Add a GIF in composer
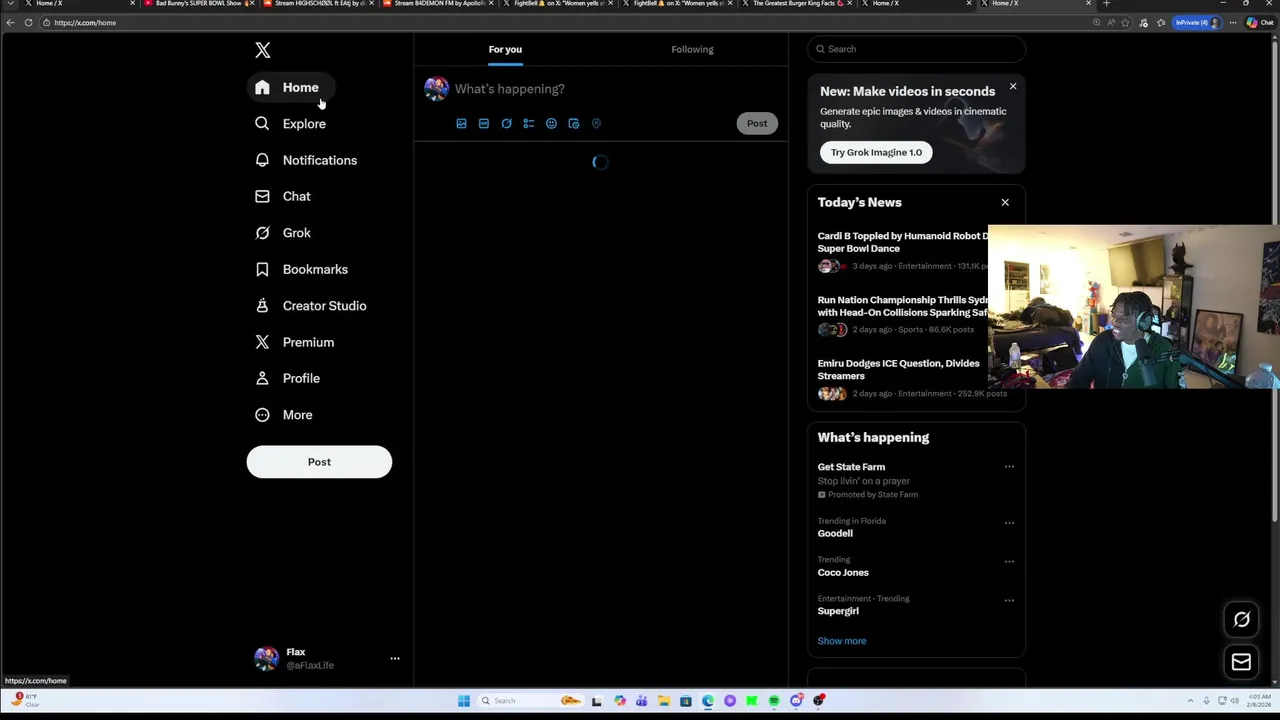 click(484, 124)
